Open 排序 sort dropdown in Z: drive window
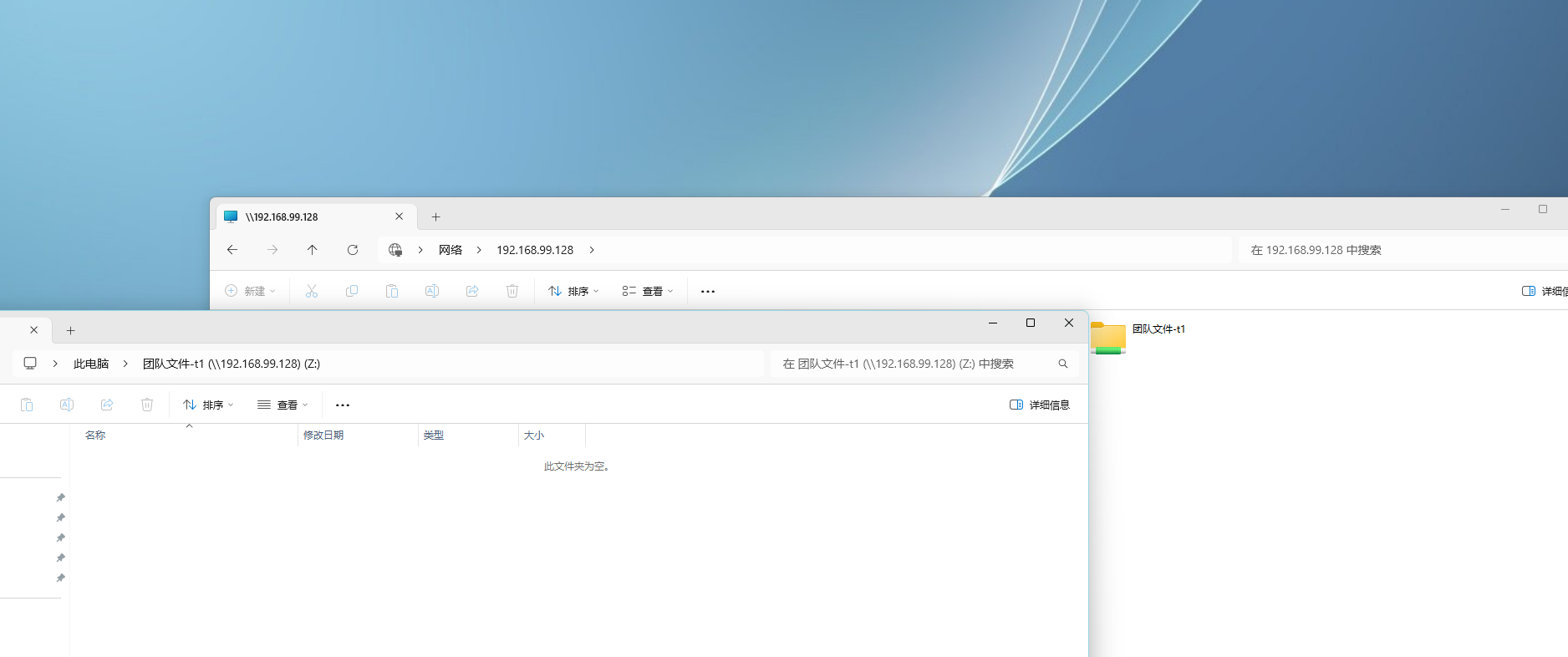Image resolution: width=1568 pixels, height=657 pixels. (208, 405)
